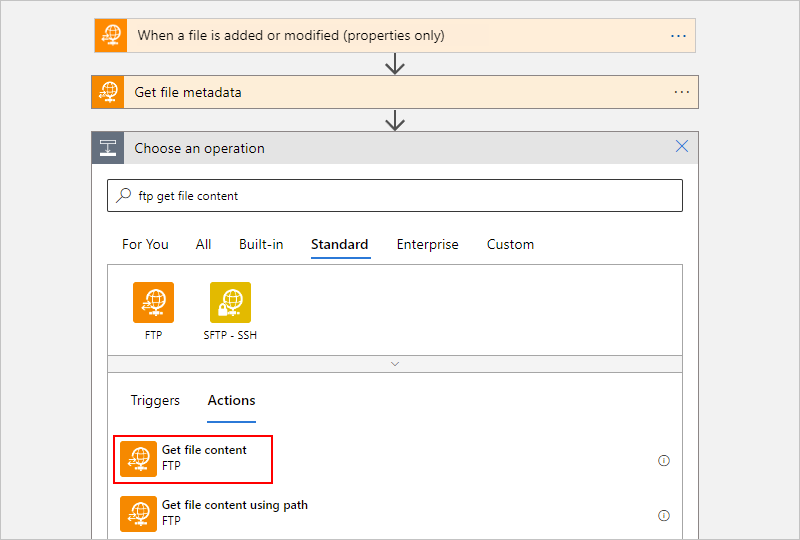This screenshot has height=540, width=800.
Task: Click the Choose an operation header icon
Action: 108,148
